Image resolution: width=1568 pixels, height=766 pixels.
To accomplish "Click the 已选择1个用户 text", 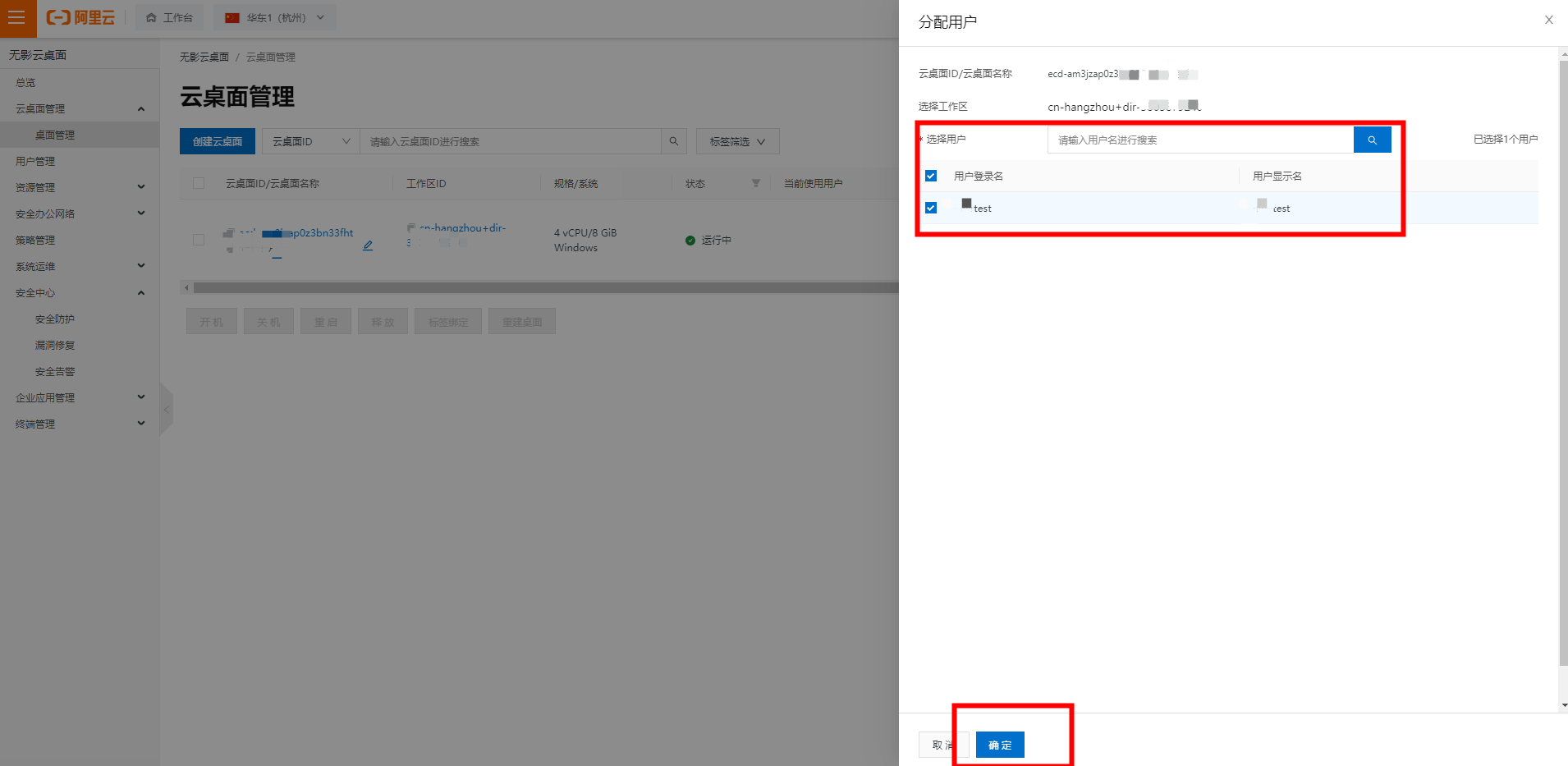I will click(x=1506, y=140).
